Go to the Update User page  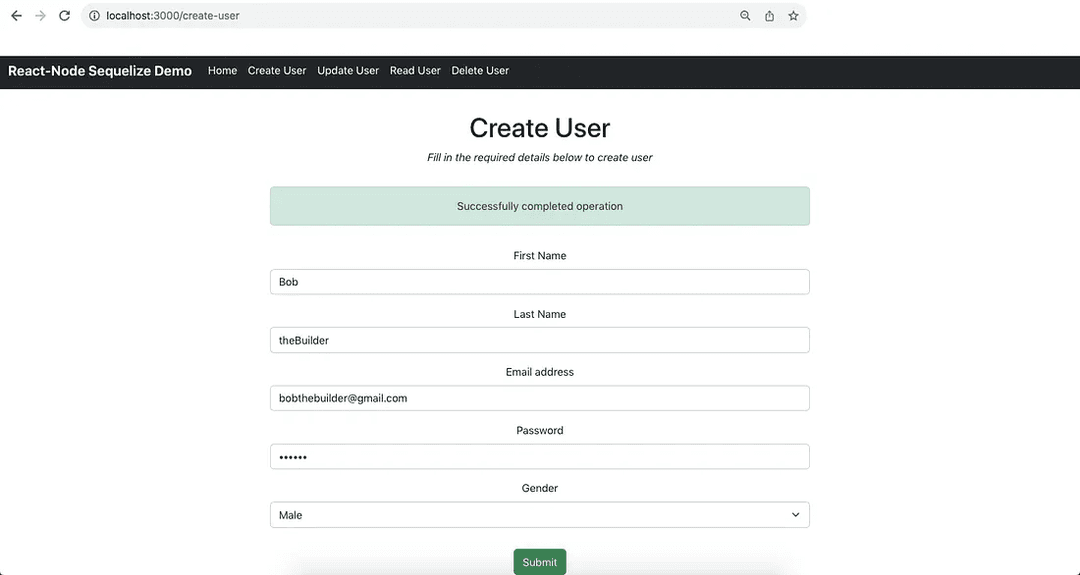(348, 71)
